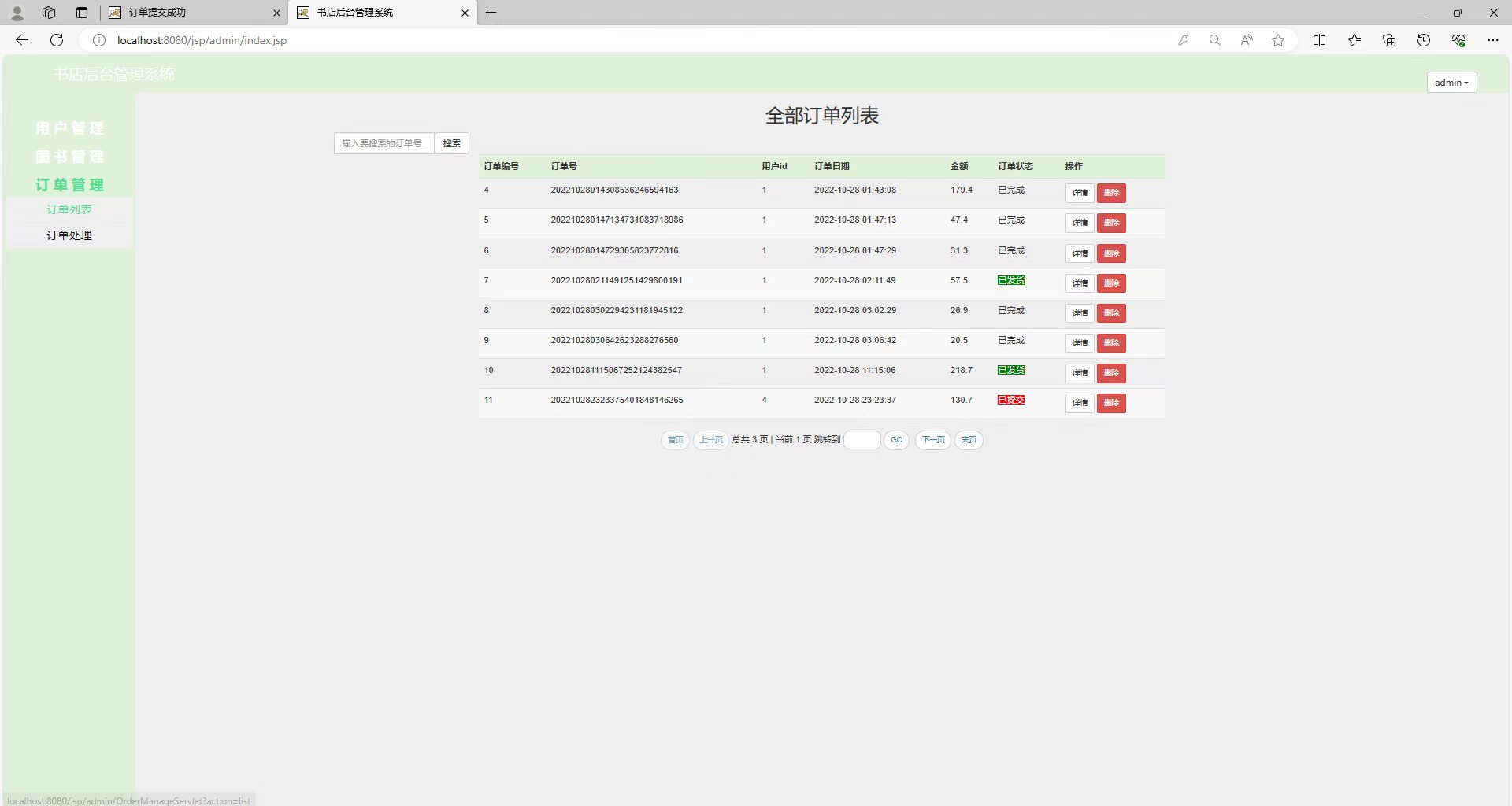Go to previous page 上一页

click(x=711, y=440)
